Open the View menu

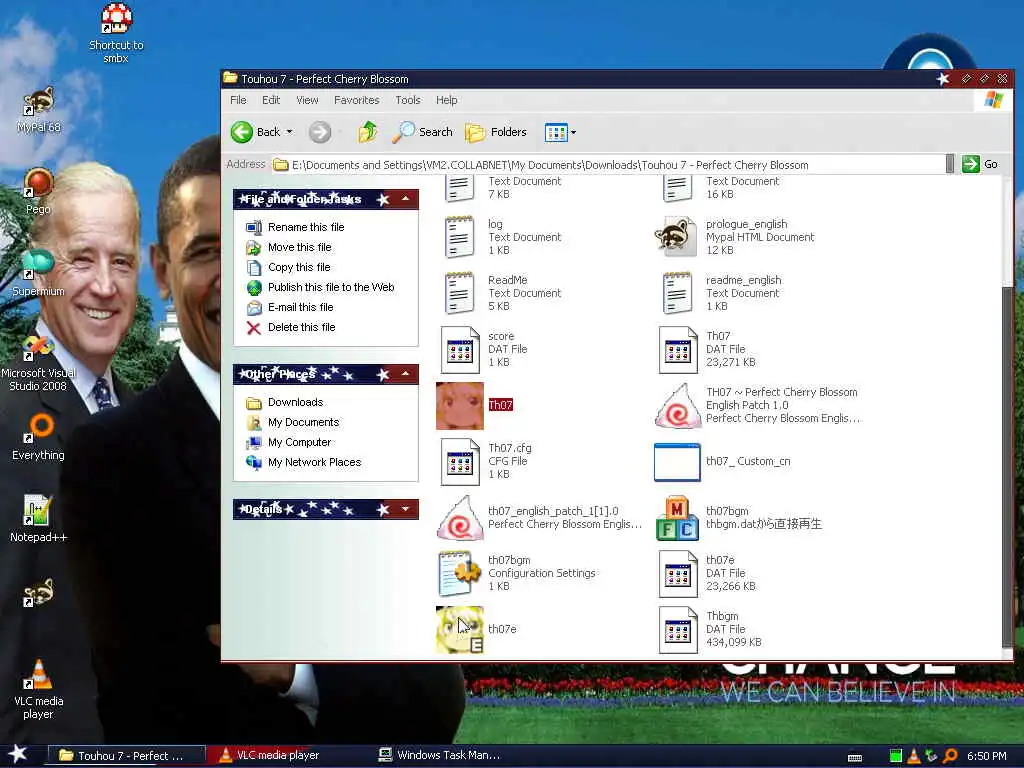307,100
